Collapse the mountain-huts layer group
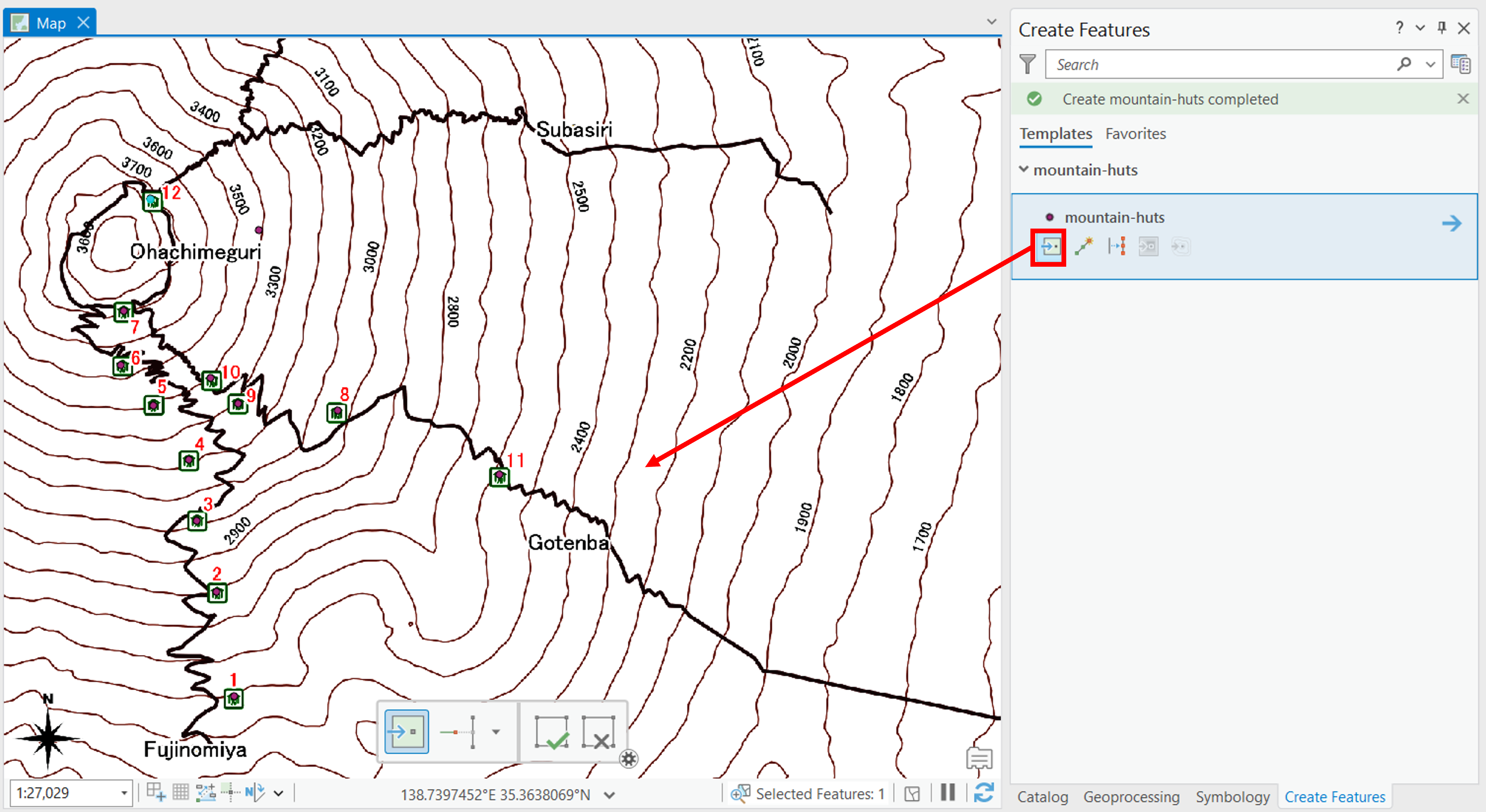 point(1024,169)
